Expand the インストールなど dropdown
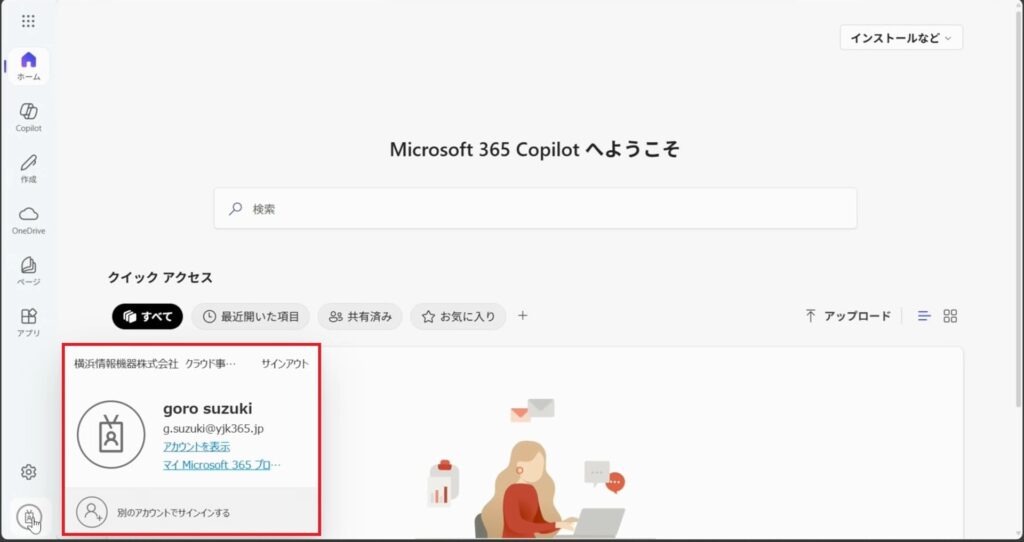Screen dimensions: 1024x542 tap(901, 38)
